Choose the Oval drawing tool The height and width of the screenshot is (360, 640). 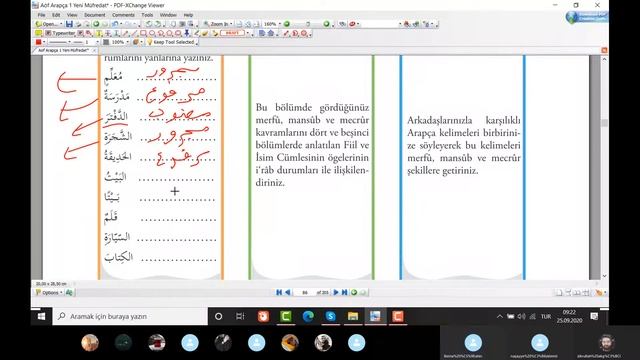click(x=152, y=33)
